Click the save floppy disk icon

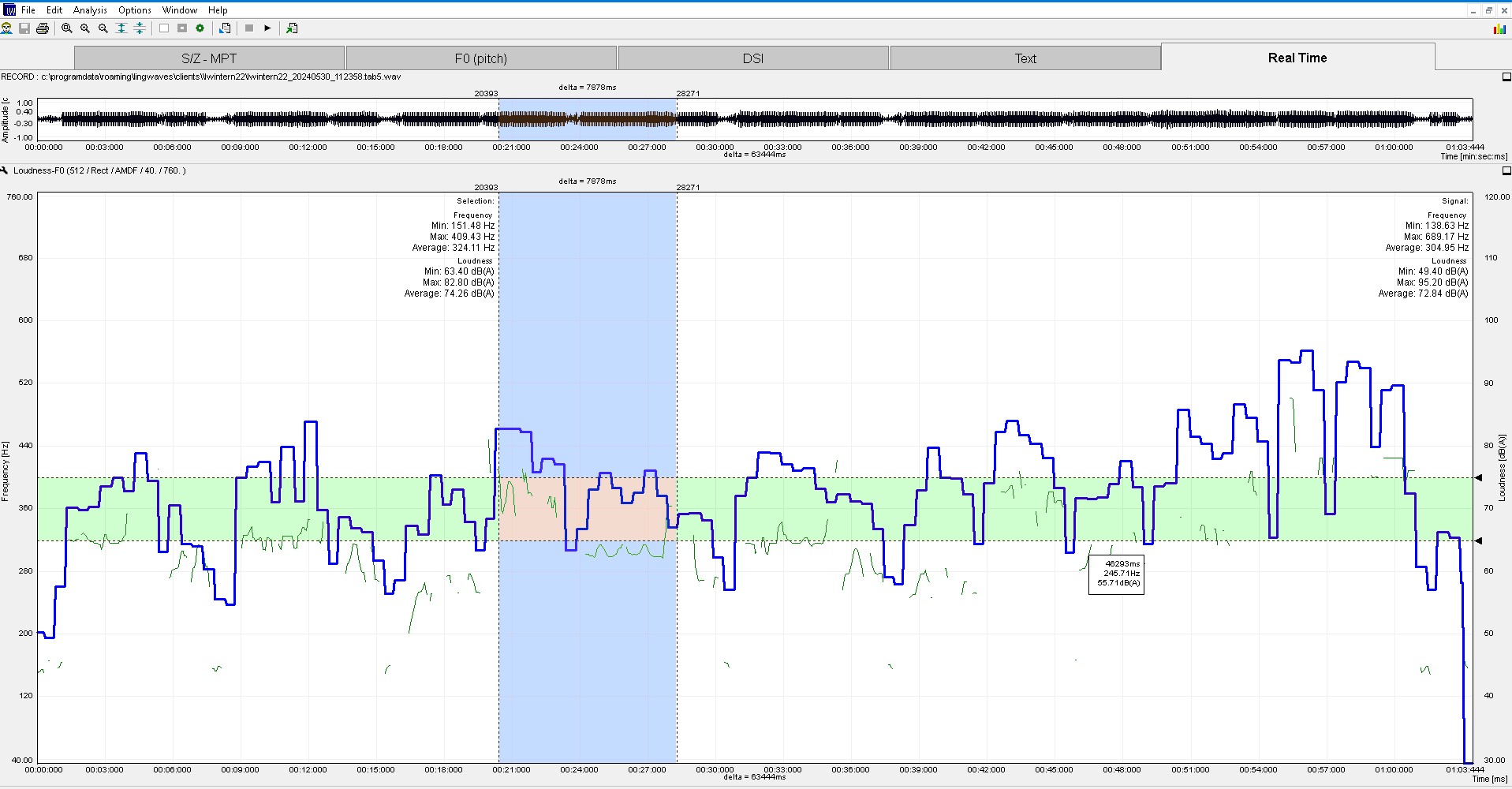point(24,28)
